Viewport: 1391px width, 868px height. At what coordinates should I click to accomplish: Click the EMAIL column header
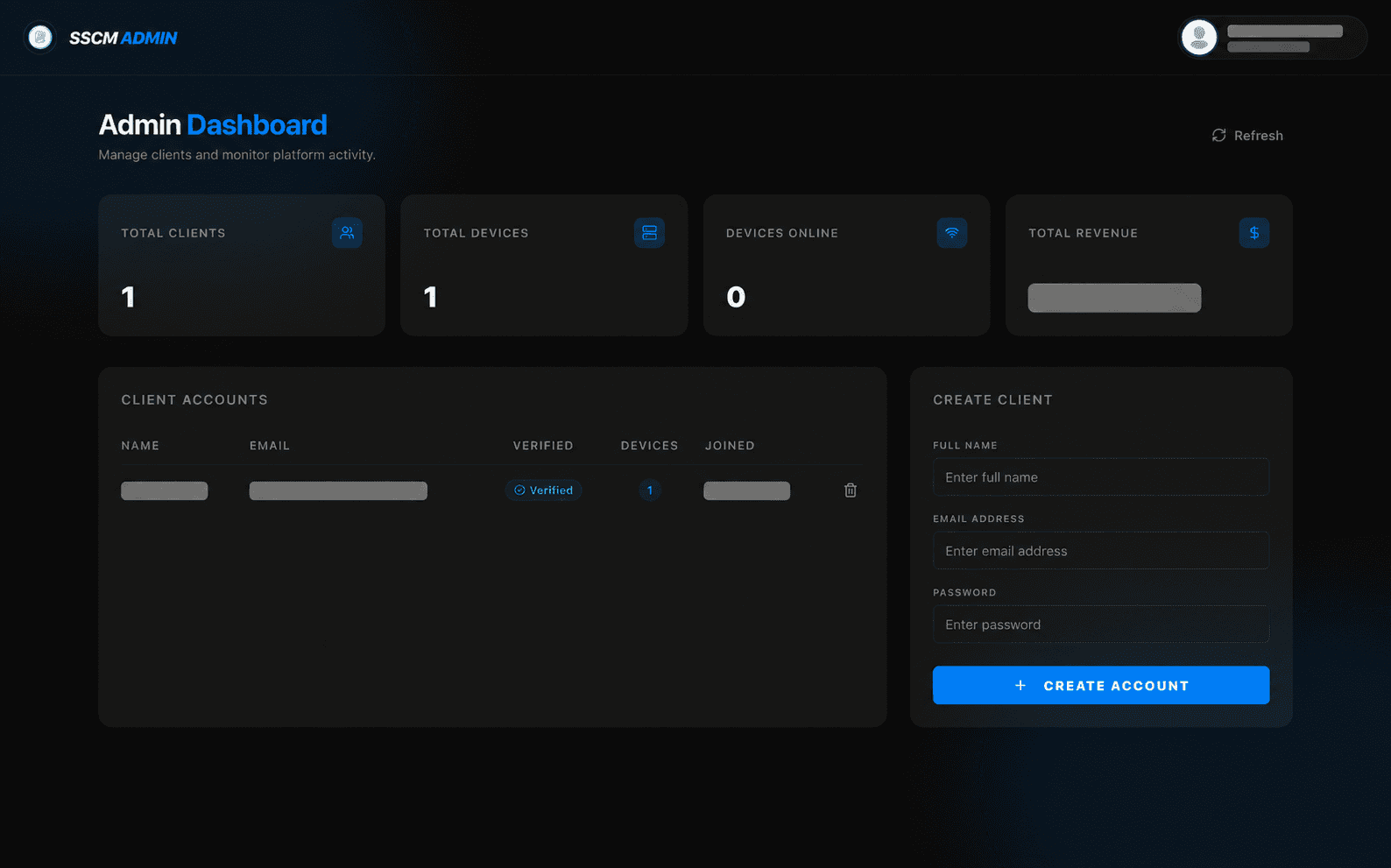[270, 446]
